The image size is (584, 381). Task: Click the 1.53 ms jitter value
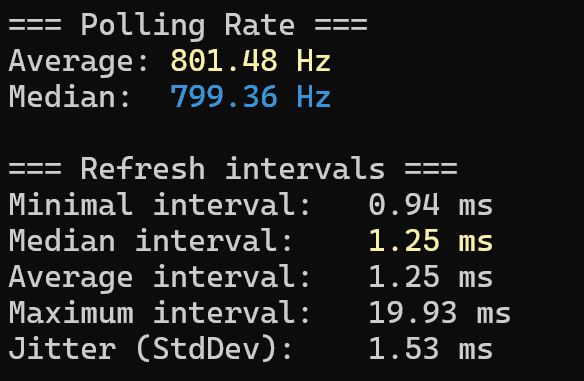click(x=431, y=349)
